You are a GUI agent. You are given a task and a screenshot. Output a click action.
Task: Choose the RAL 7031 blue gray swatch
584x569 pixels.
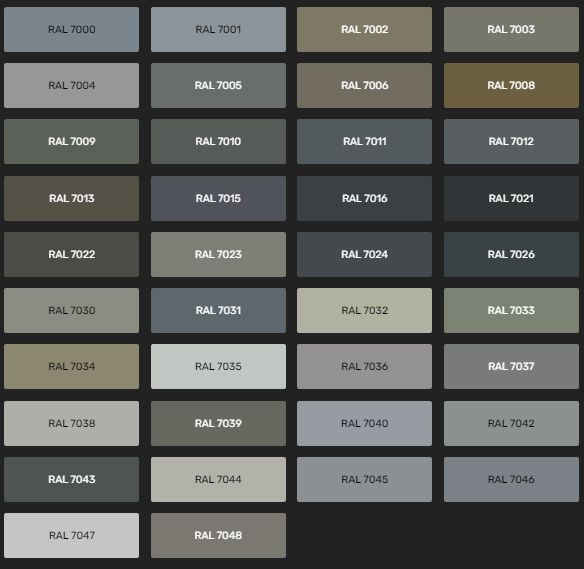click(218, 310)
